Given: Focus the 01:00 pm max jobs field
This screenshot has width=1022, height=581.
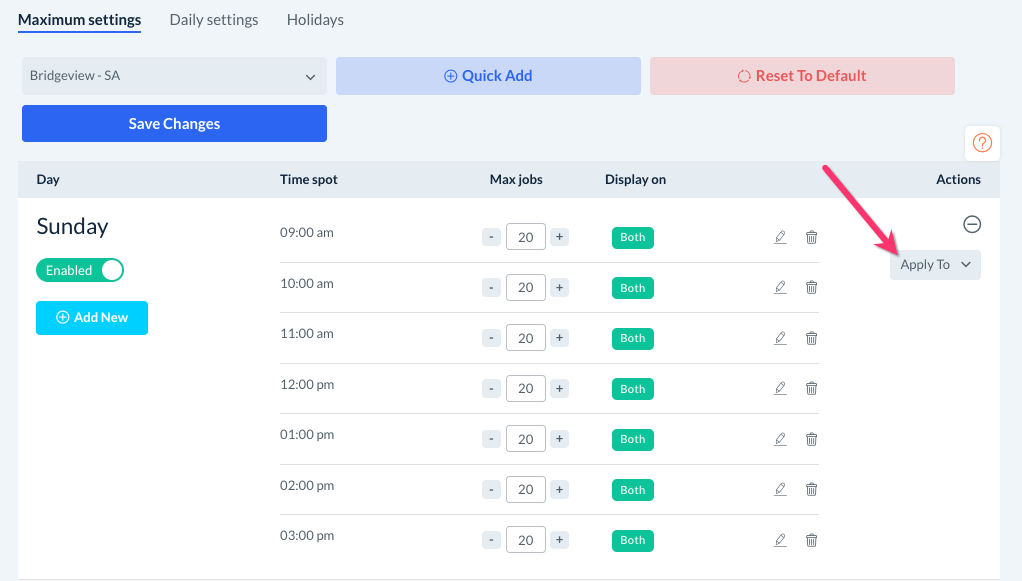Looking at the screenshot, I should 526,439.
